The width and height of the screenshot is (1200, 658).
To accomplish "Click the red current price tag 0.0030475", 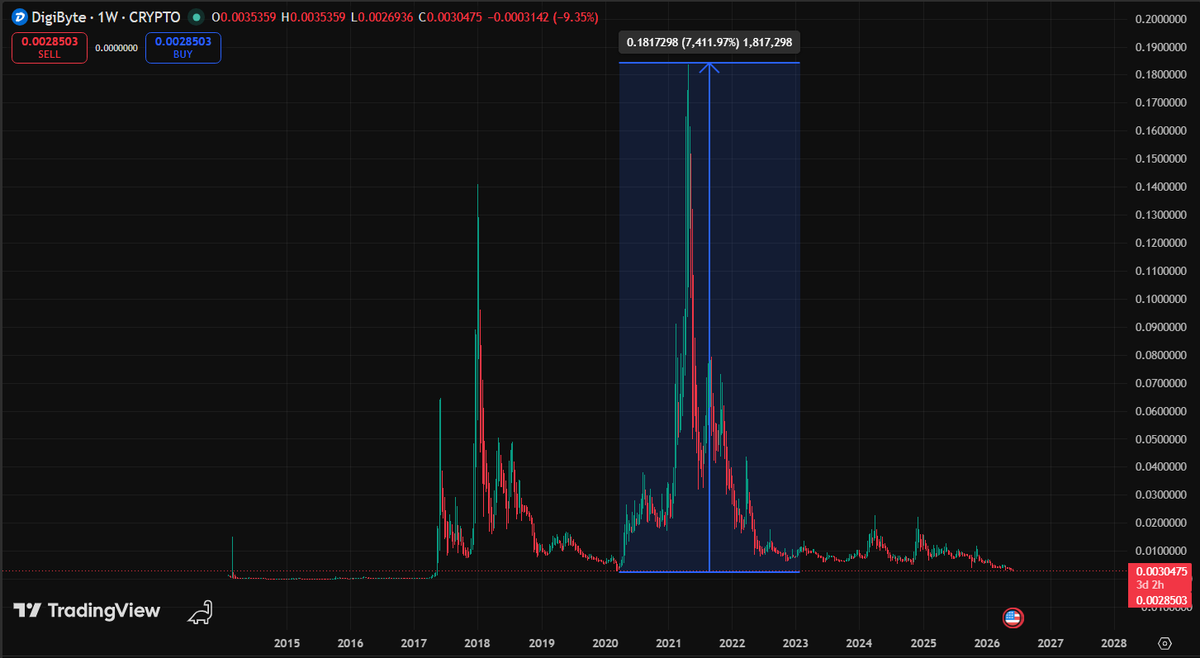I will click(1161, 571).
